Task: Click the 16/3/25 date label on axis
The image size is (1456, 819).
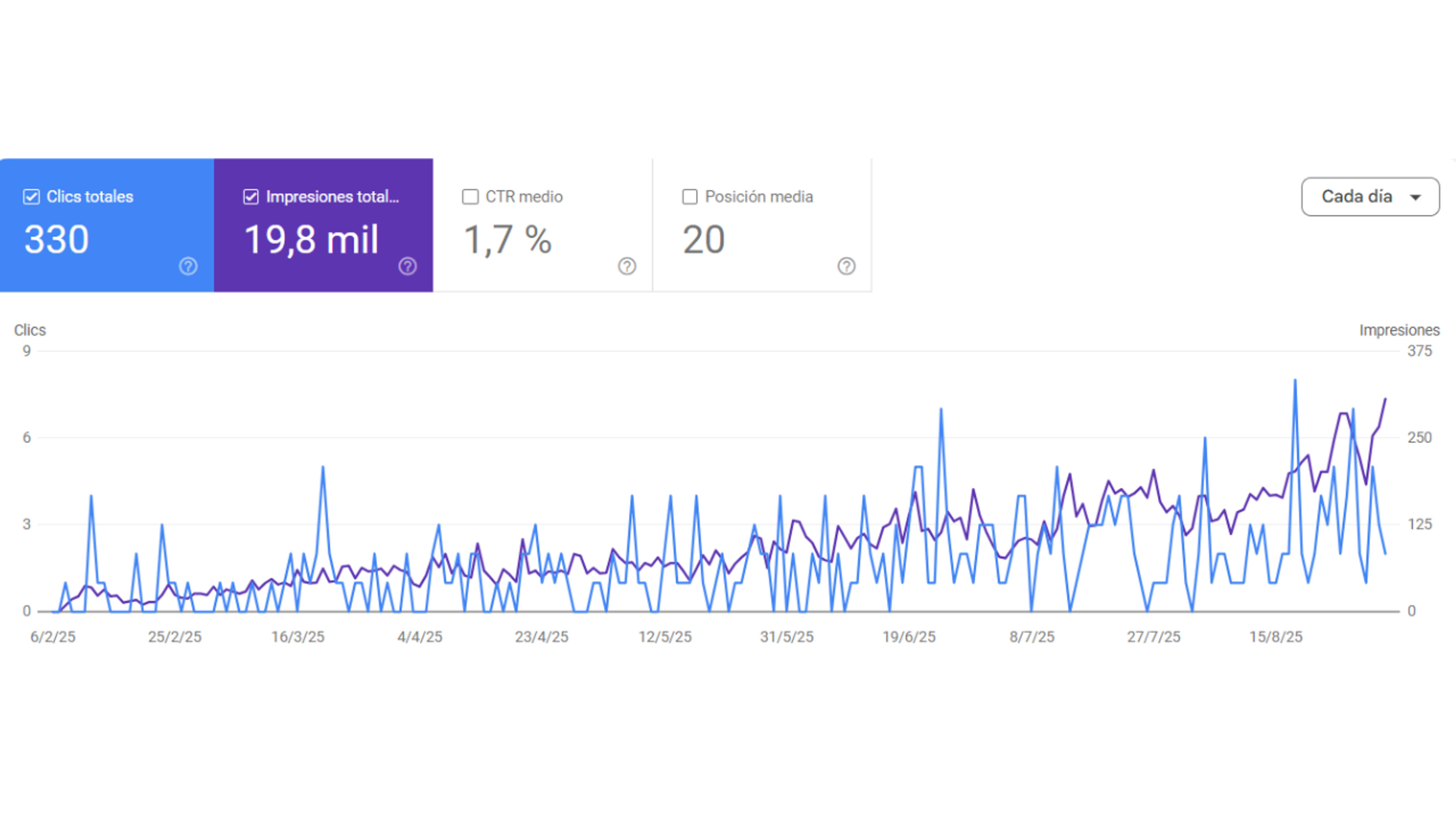Action: (298, 637)
